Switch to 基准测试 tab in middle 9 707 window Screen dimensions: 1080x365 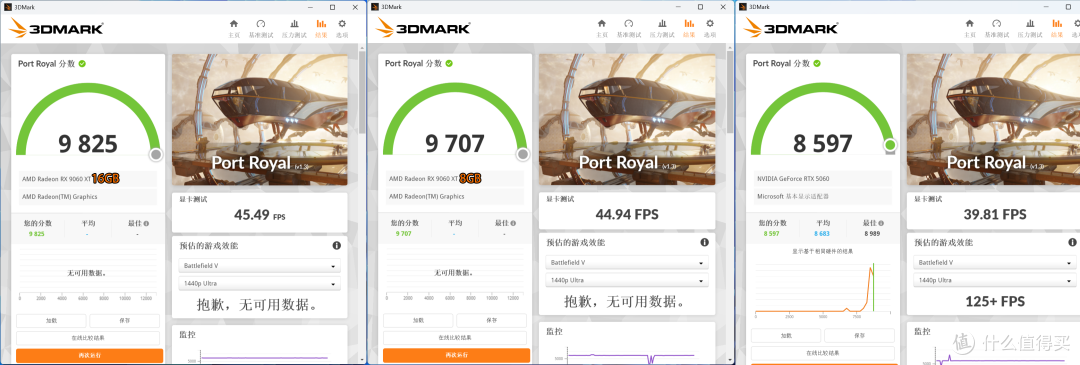pos(629,28)
